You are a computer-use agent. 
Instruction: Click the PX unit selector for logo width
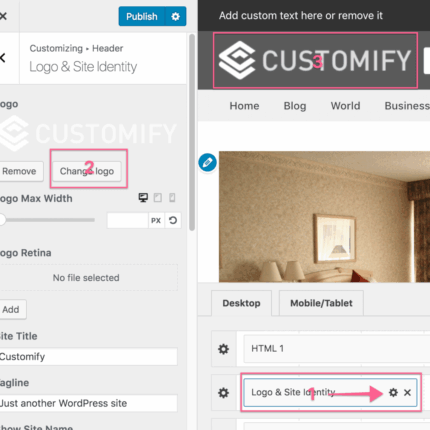pyautogui.click(x=156, y=220)
